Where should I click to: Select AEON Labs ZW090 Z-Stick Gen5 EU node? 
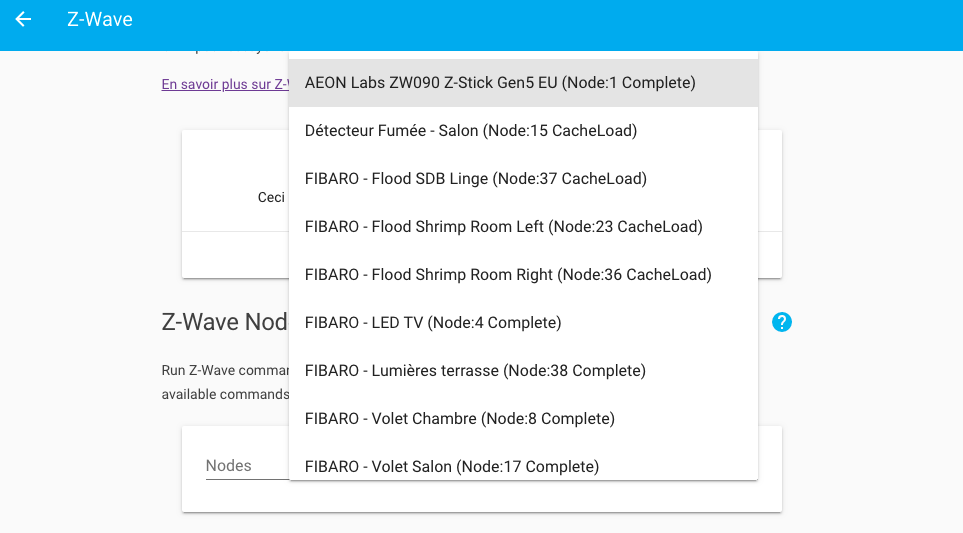tap(500, 83)
